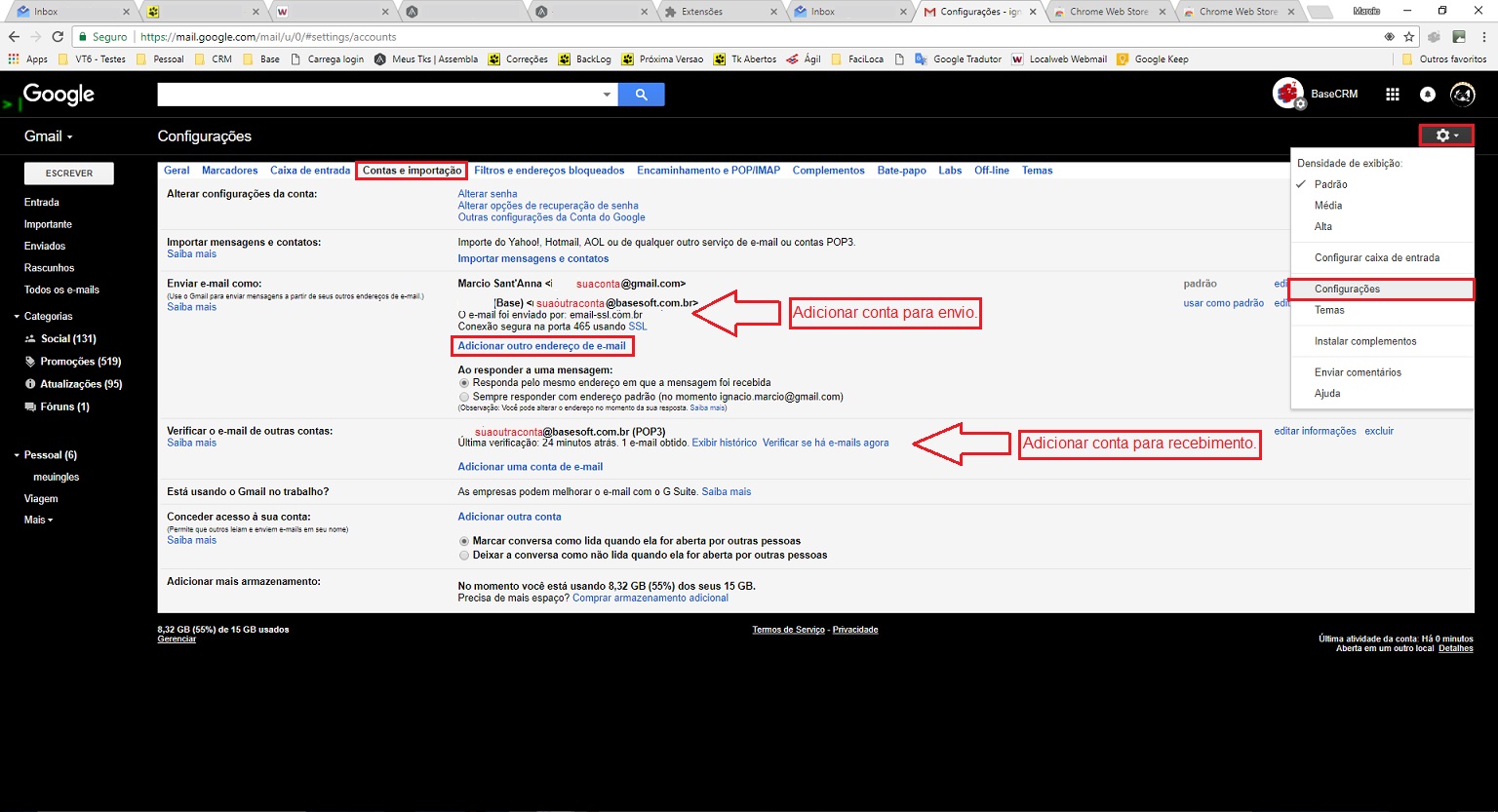Select leave conversation unread radio option
The image size is (1498, 812).
pyautogui.click(x=464, y=555)
